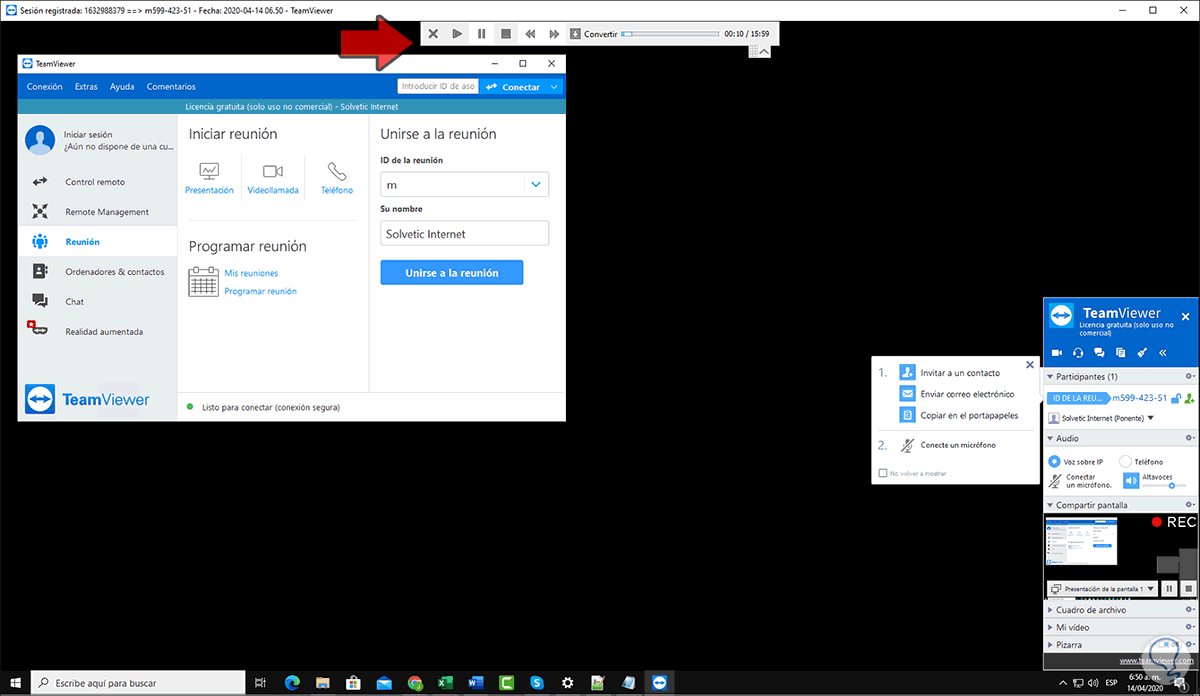Screen dimensions: 1200x696
Task: Select Remote Management in the sidebar
Action: click(x=97, y=212)
